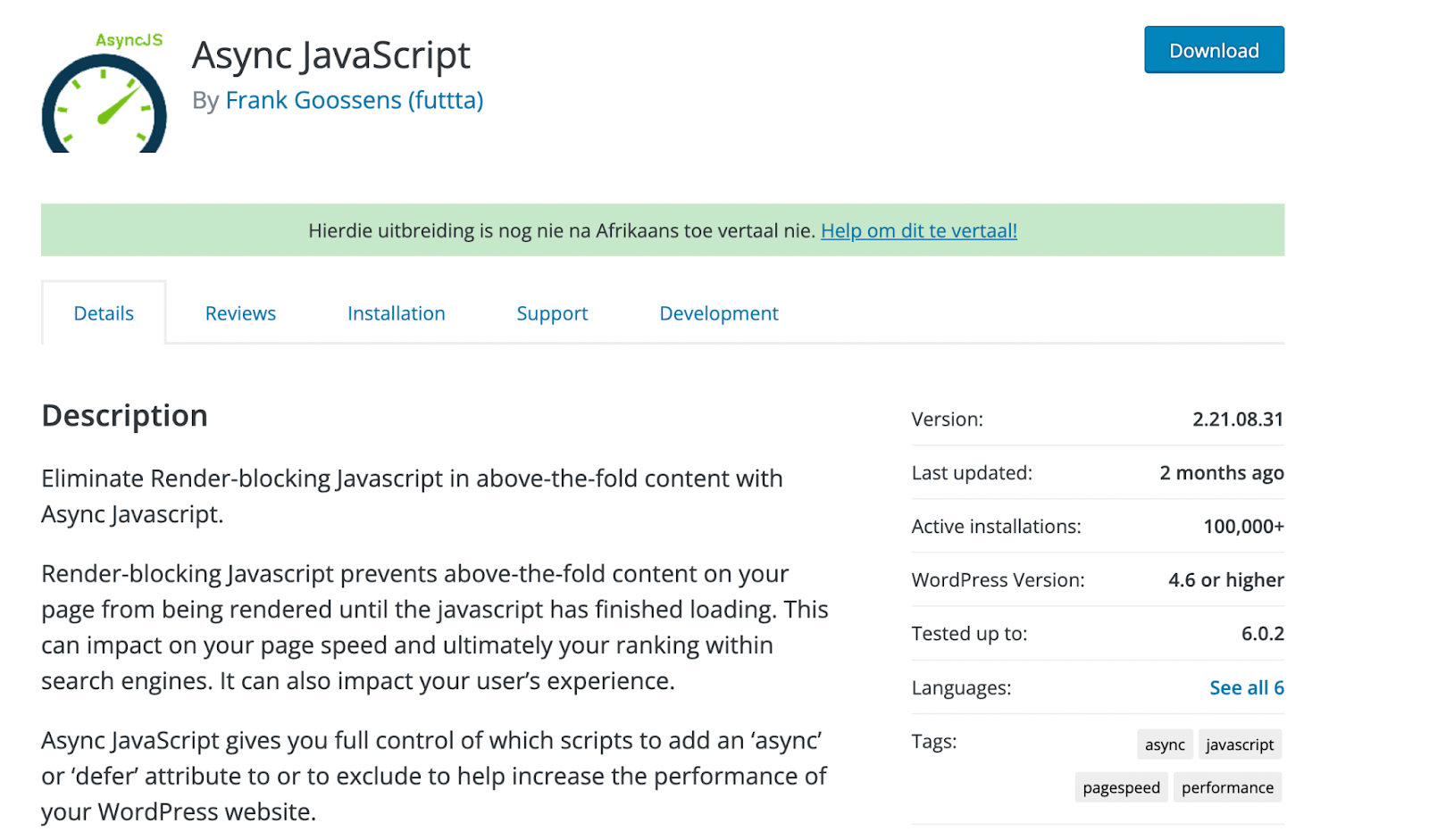This screenshot has height=840, width=1429.
Task: Open the 'performance' tag
Action: (1227, 787)
